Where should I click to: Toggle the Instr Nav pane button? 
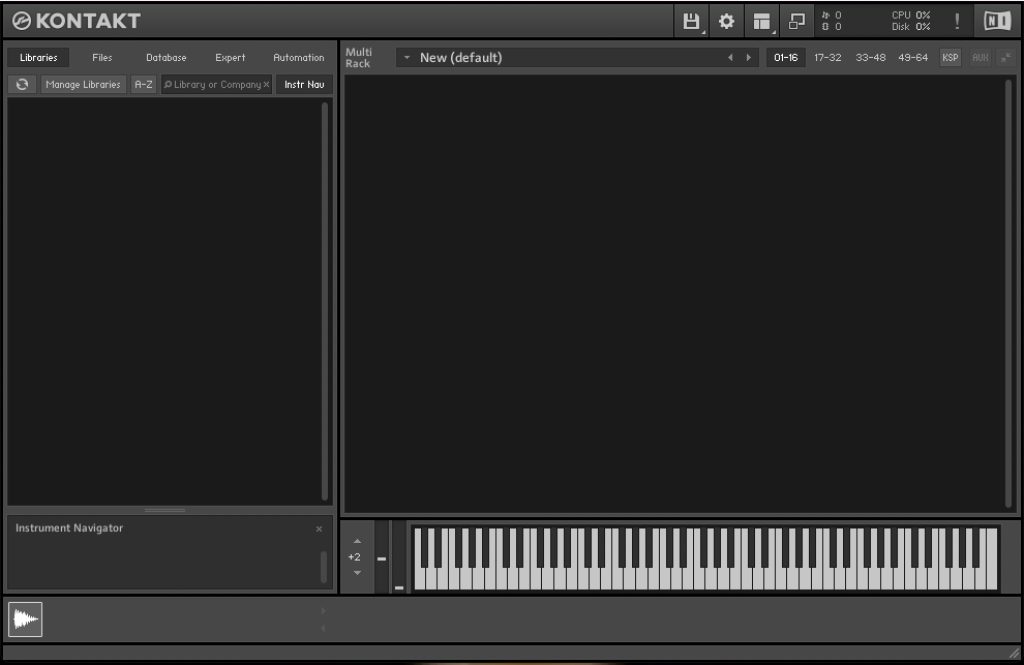click(304, 84)
